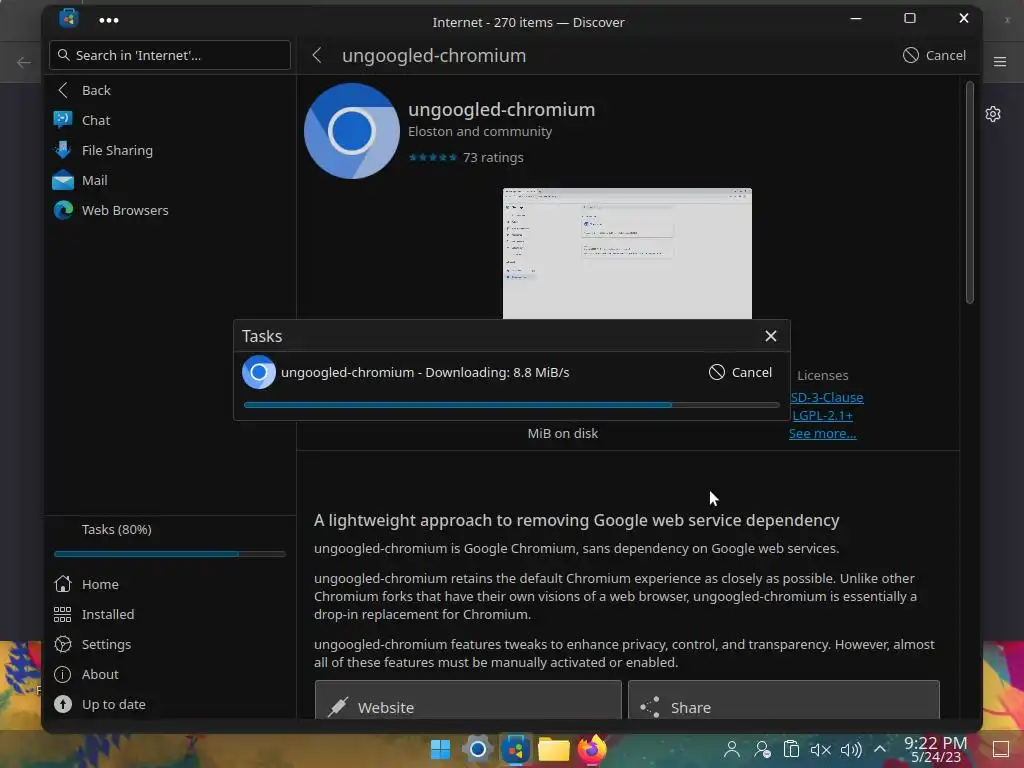Click the ungoogled-chromium icon in Tasks popup
This screenshot has width=1024, height=768.
[259, 372]
